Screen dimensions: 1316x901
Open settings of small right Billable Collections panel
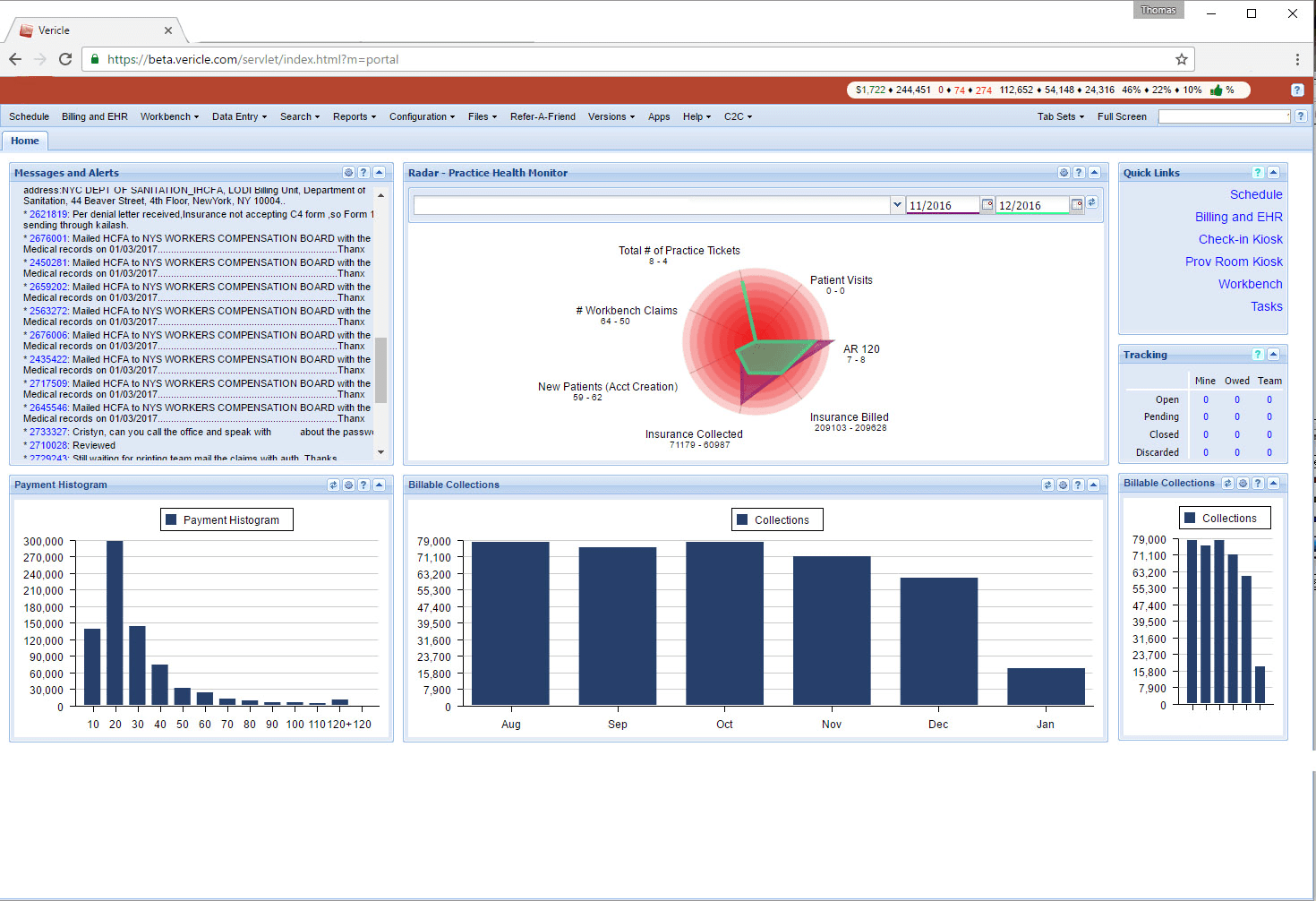(1243, 483)
